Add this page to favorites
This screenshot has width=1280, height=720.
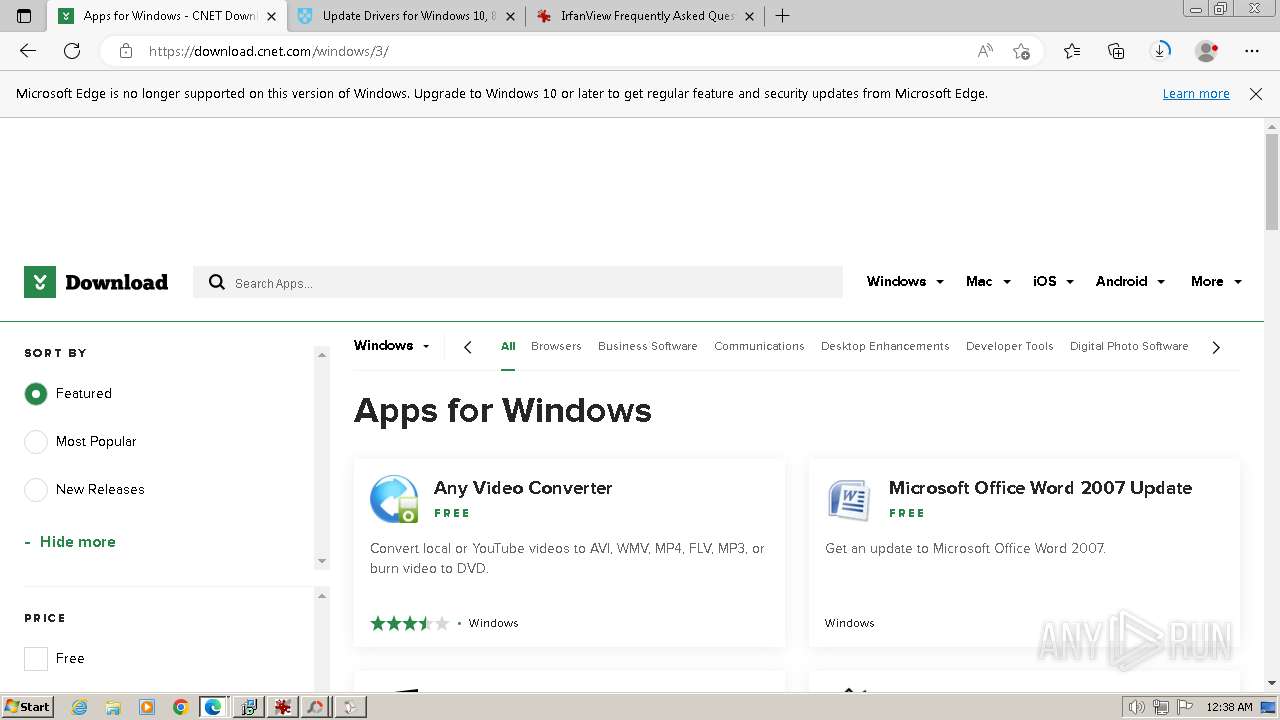coord(1021,51)
